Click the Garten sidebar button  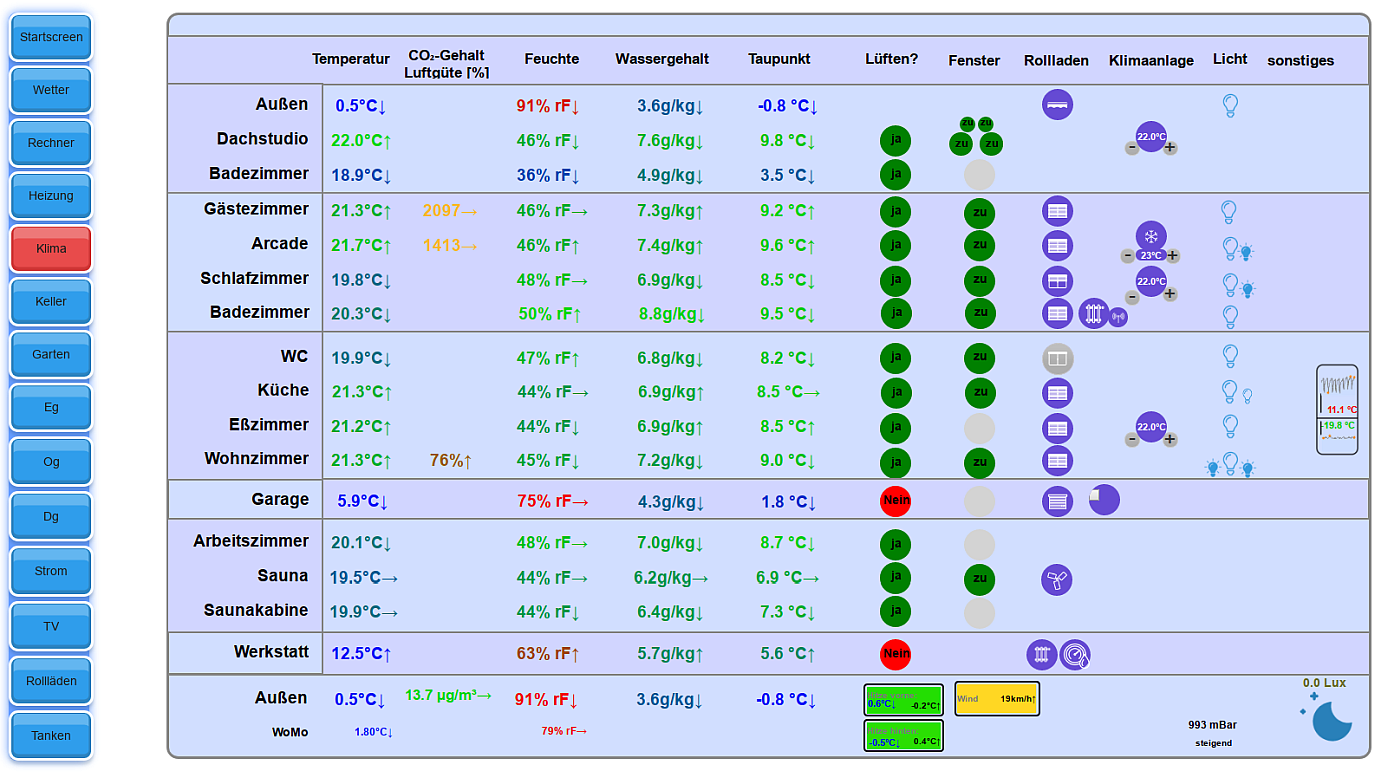tap(51, 355)
